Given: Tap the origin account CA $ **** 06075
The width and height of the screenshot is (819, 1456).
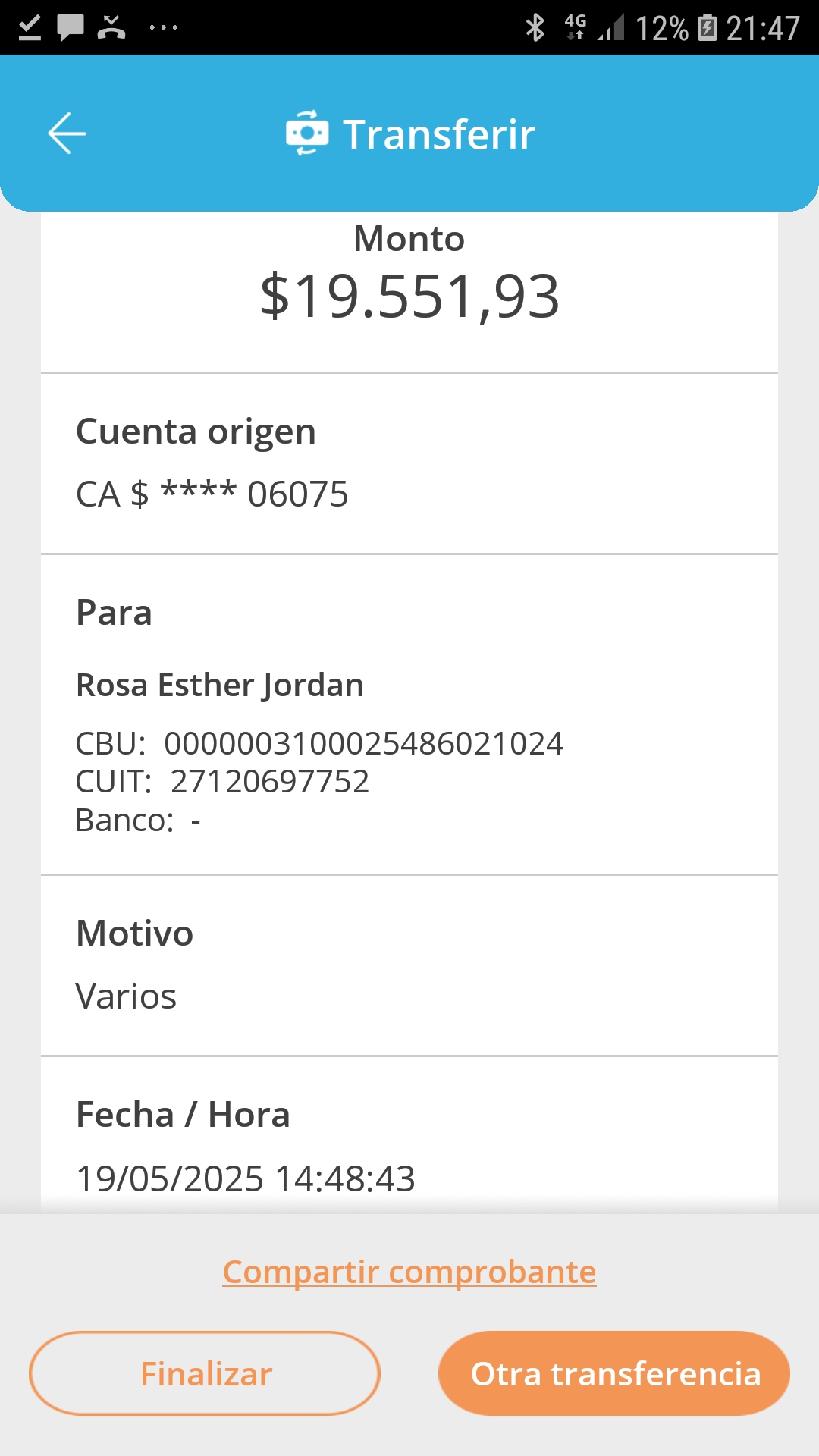Looking at the screenshot, I should tap(212, 494).
